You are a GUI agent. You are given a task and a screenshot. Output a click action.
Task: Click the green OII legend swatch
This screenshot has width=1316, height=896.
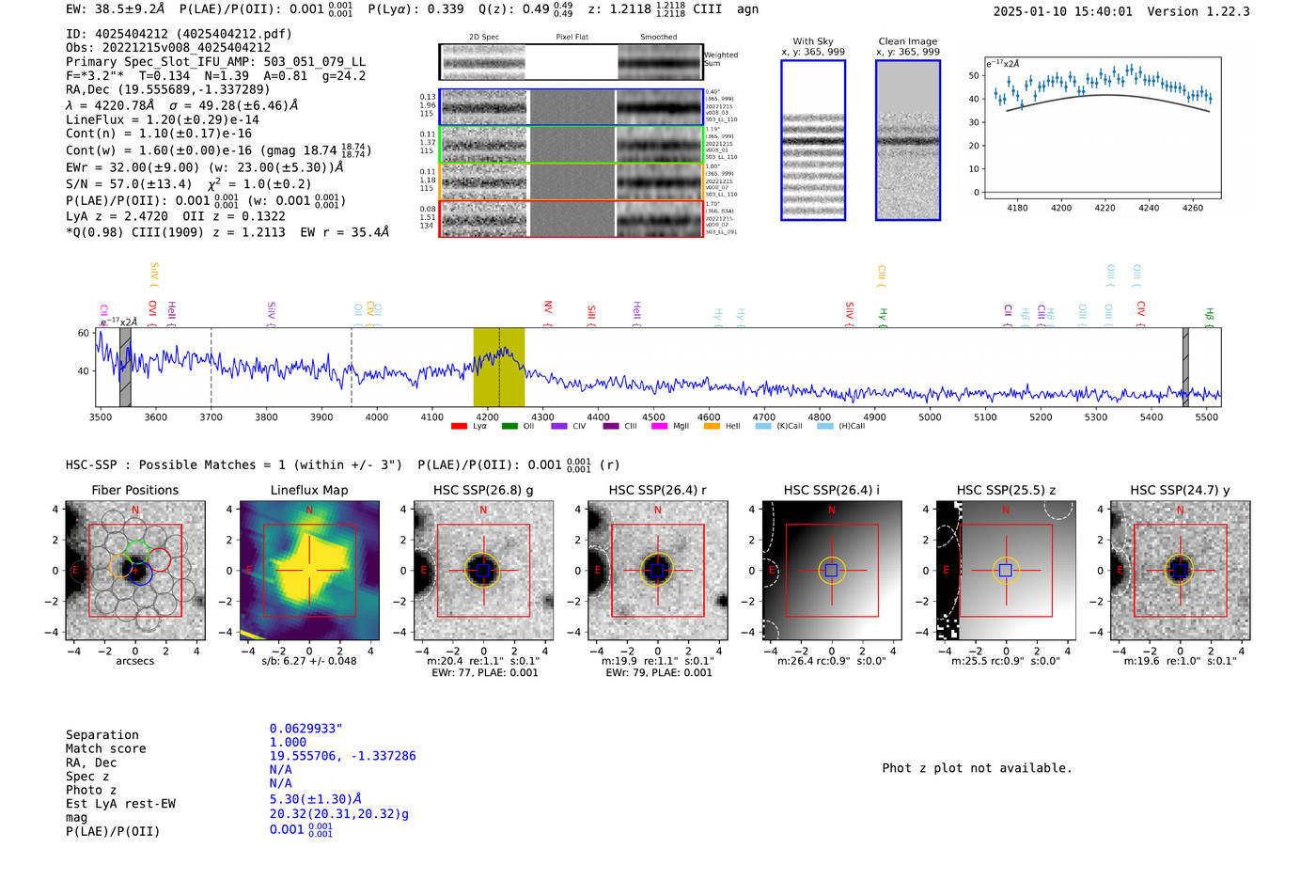click(x=509, y=426)
